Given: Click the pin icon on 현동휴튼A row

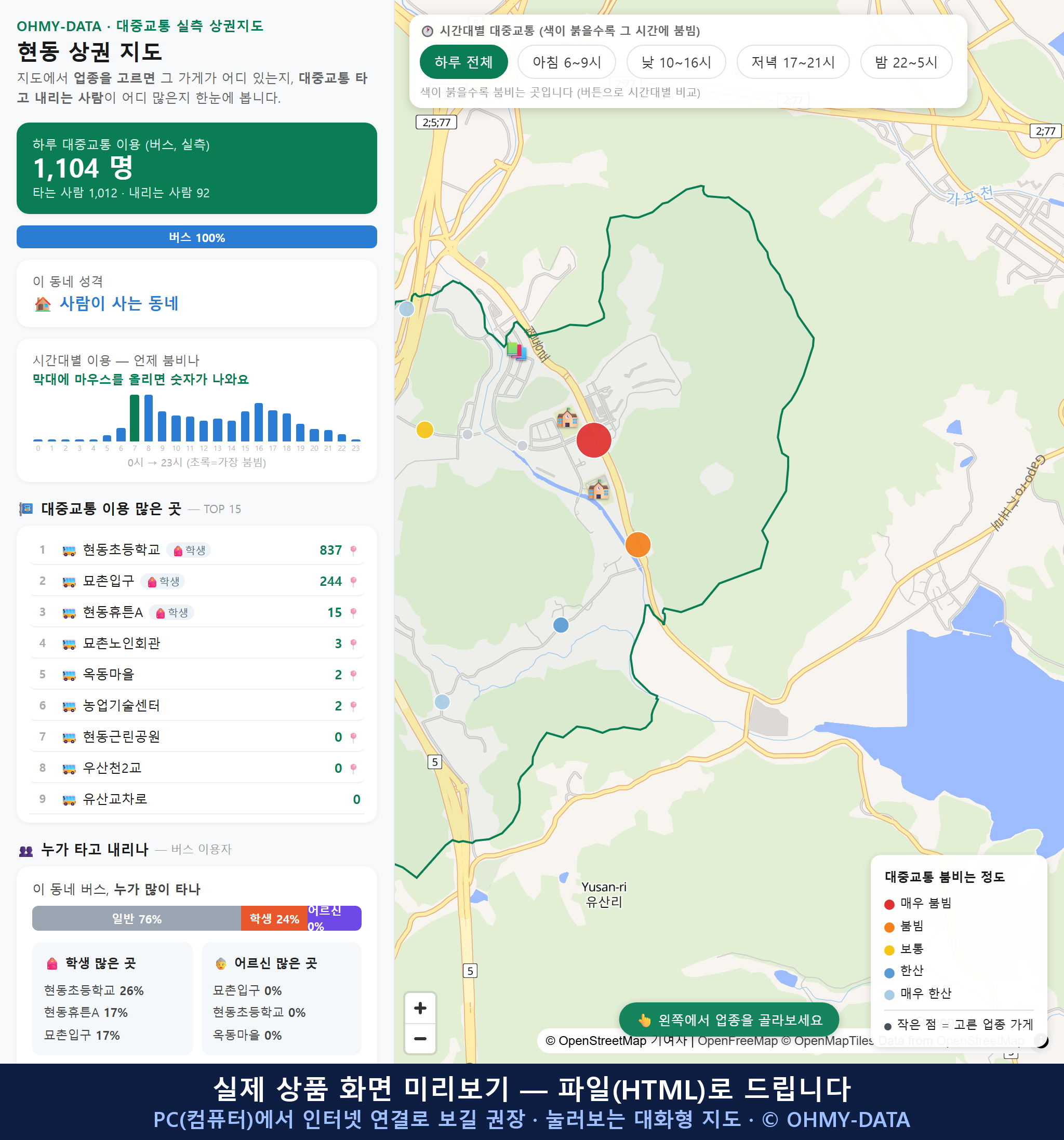Looking at the screenshot, I should coord(353,612).
